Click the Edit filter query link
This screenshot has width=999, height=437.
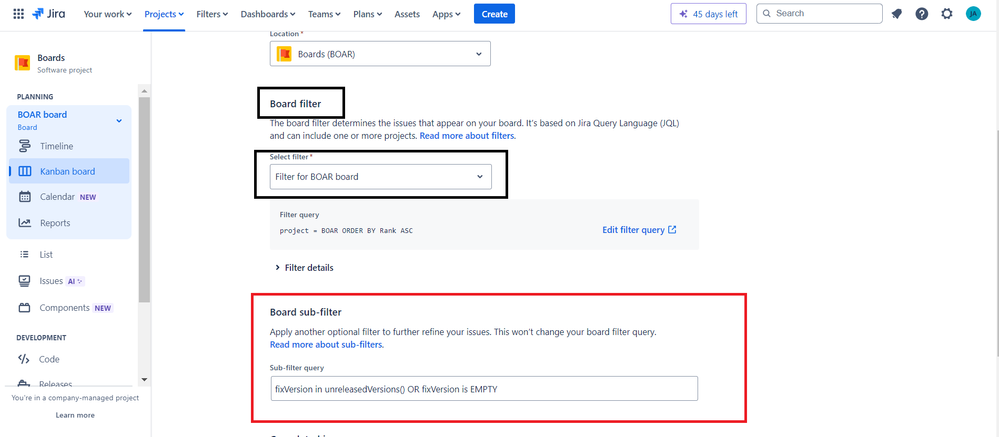click(x=639, y=230)
